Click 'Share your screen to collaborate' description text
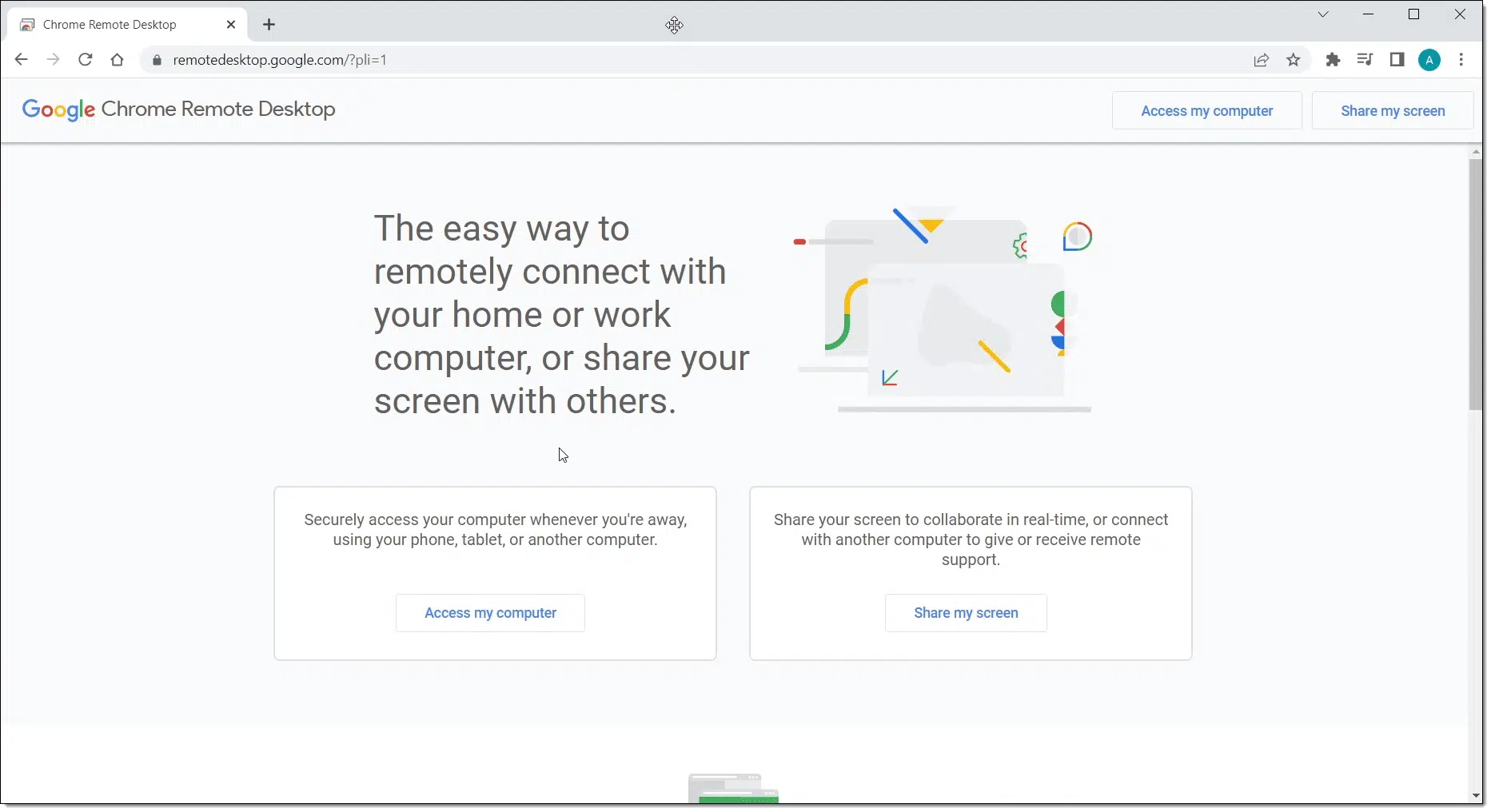The height and width of the screenshot is (812, 1491). [x=971, y=539]
